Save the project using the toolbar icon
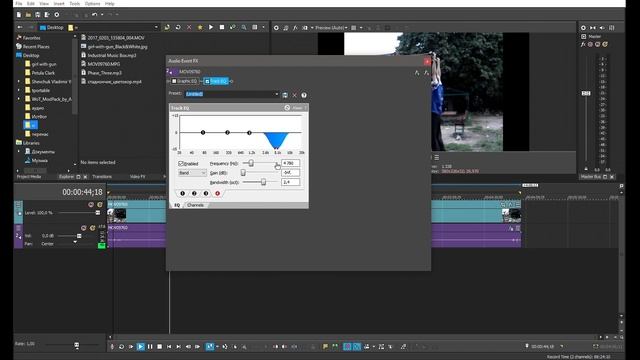This screenshot has width=640, height=360. [38, 15]
